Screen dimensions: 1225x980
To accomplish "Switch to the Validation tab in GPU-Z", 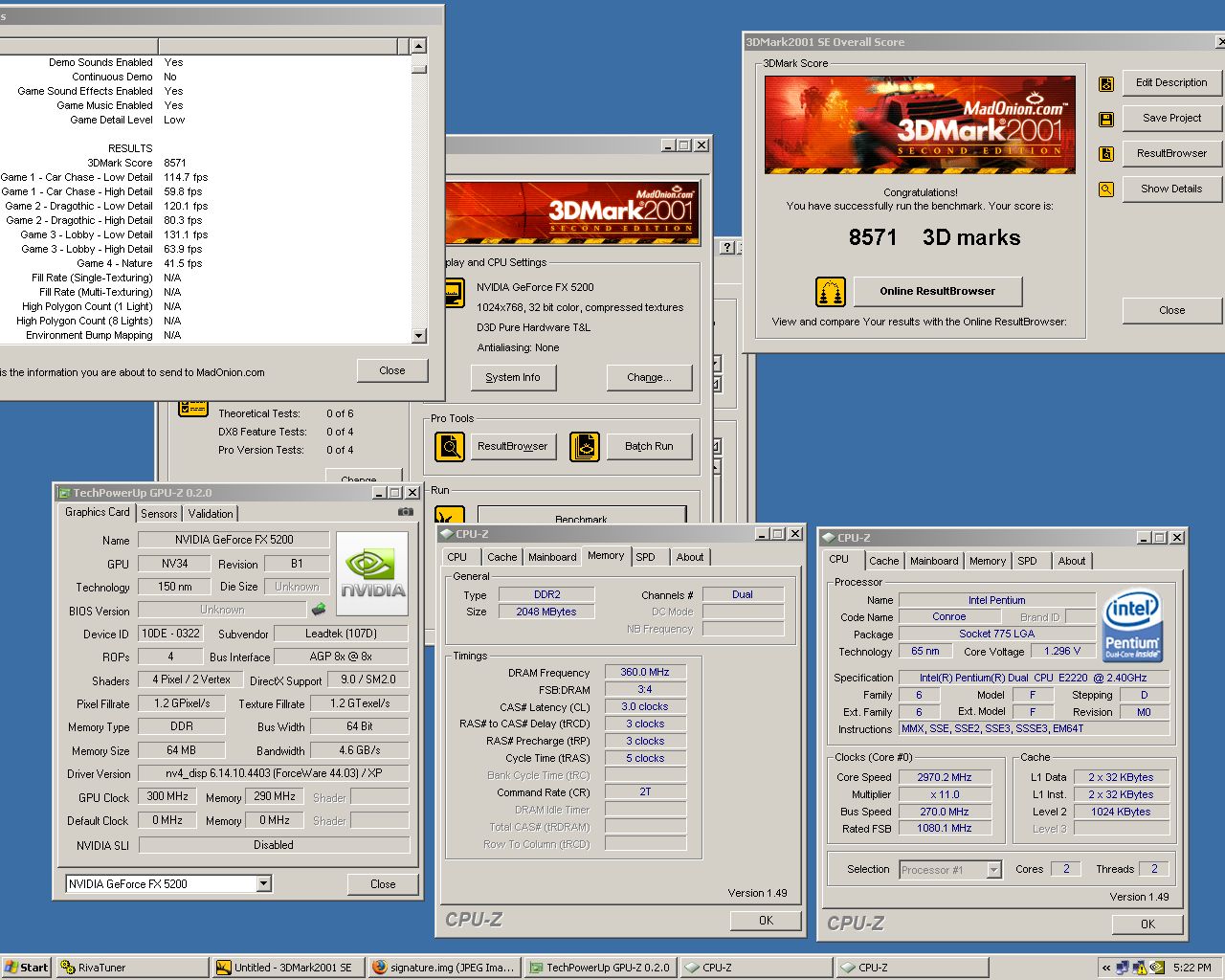I will tap(211, 514).
